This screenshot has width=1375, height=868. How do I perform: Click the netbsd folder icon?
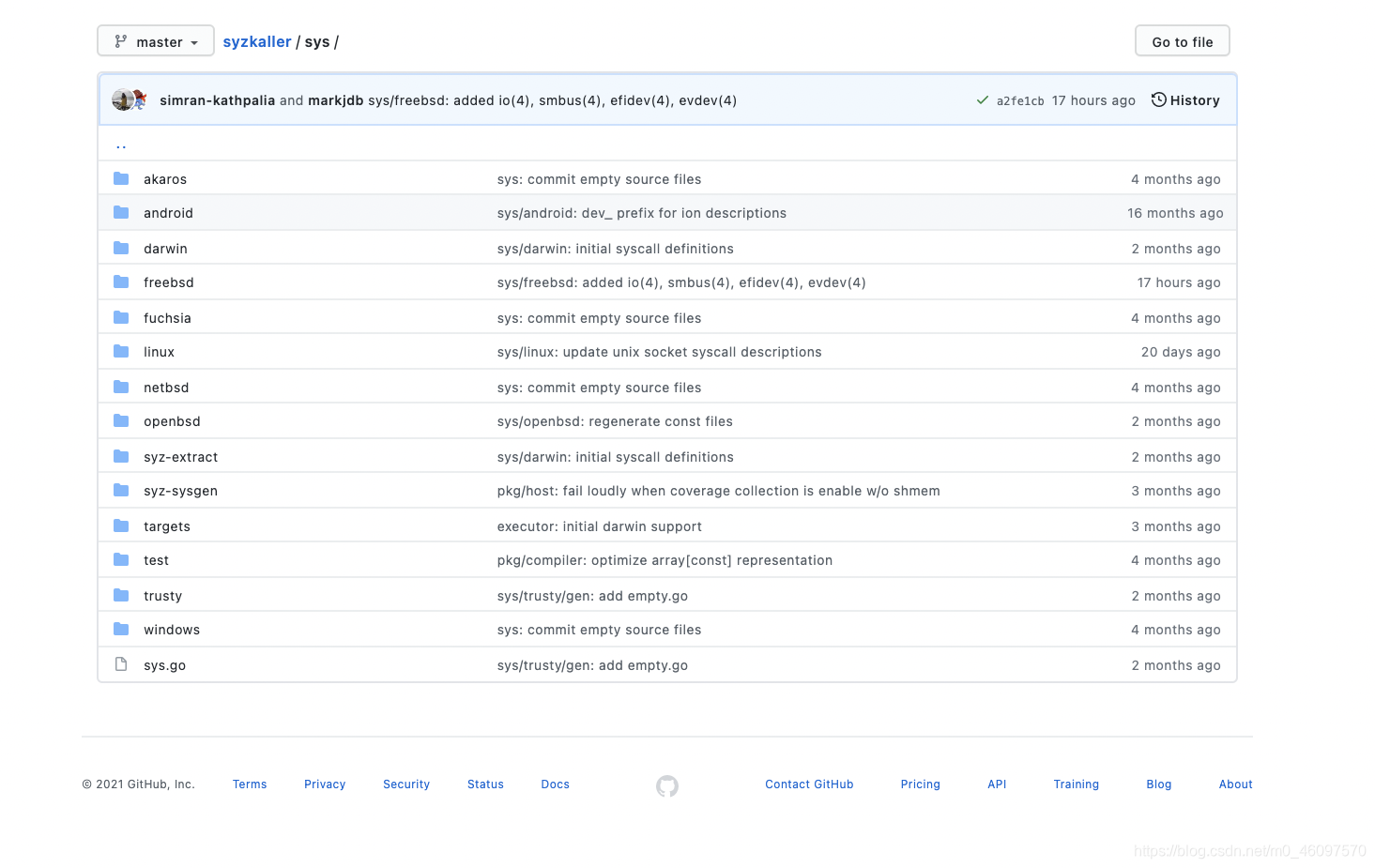[121, 387]
